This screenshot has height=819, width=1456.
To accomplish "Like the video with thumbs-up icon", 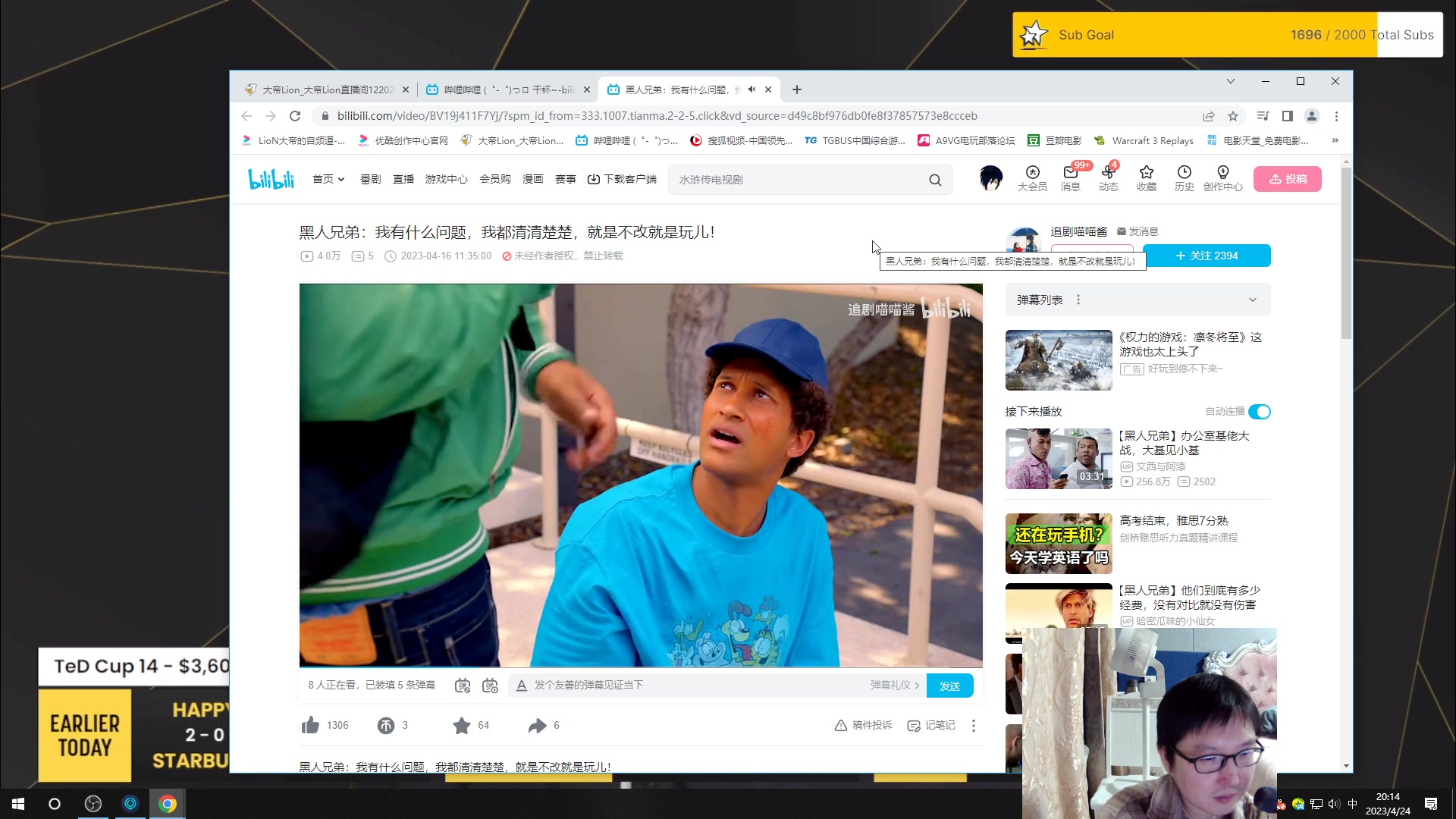I will click(310, 726).
